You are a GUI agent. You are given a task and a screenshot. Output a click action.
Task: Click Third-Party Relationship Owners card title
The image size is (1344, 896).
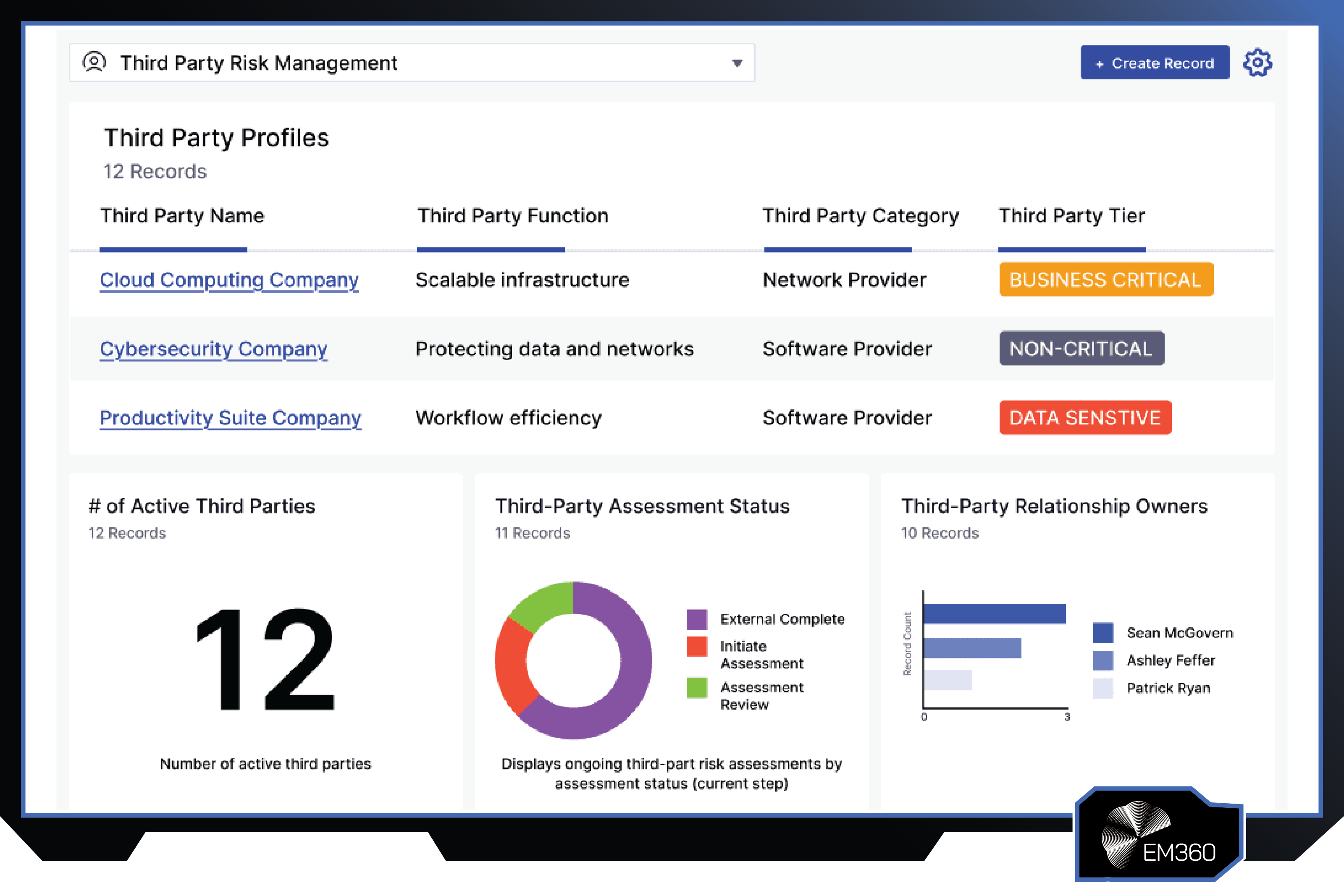(1054, 506)
